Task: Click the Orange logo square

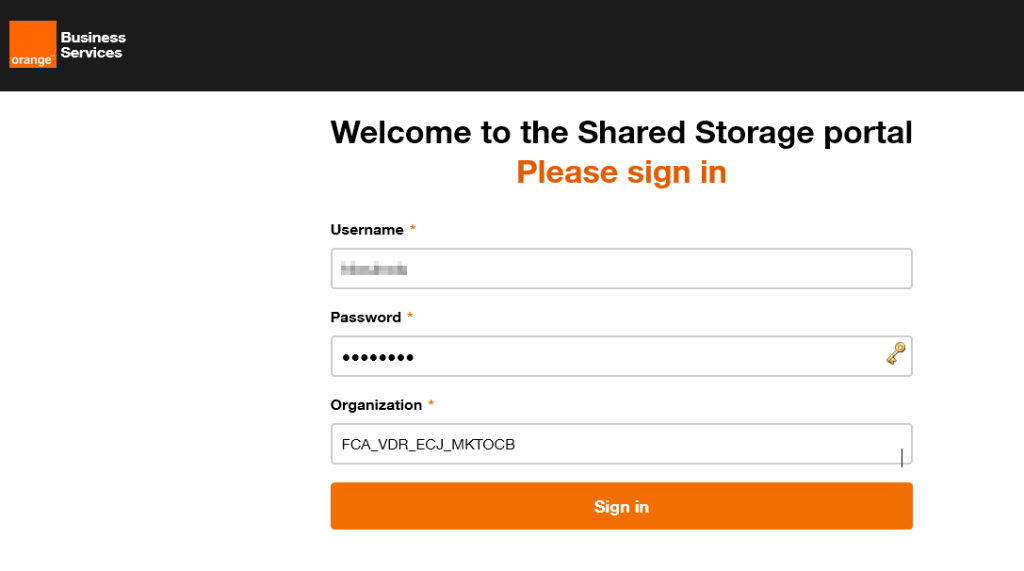Action: pyautogui.click(x=33, y=44)
